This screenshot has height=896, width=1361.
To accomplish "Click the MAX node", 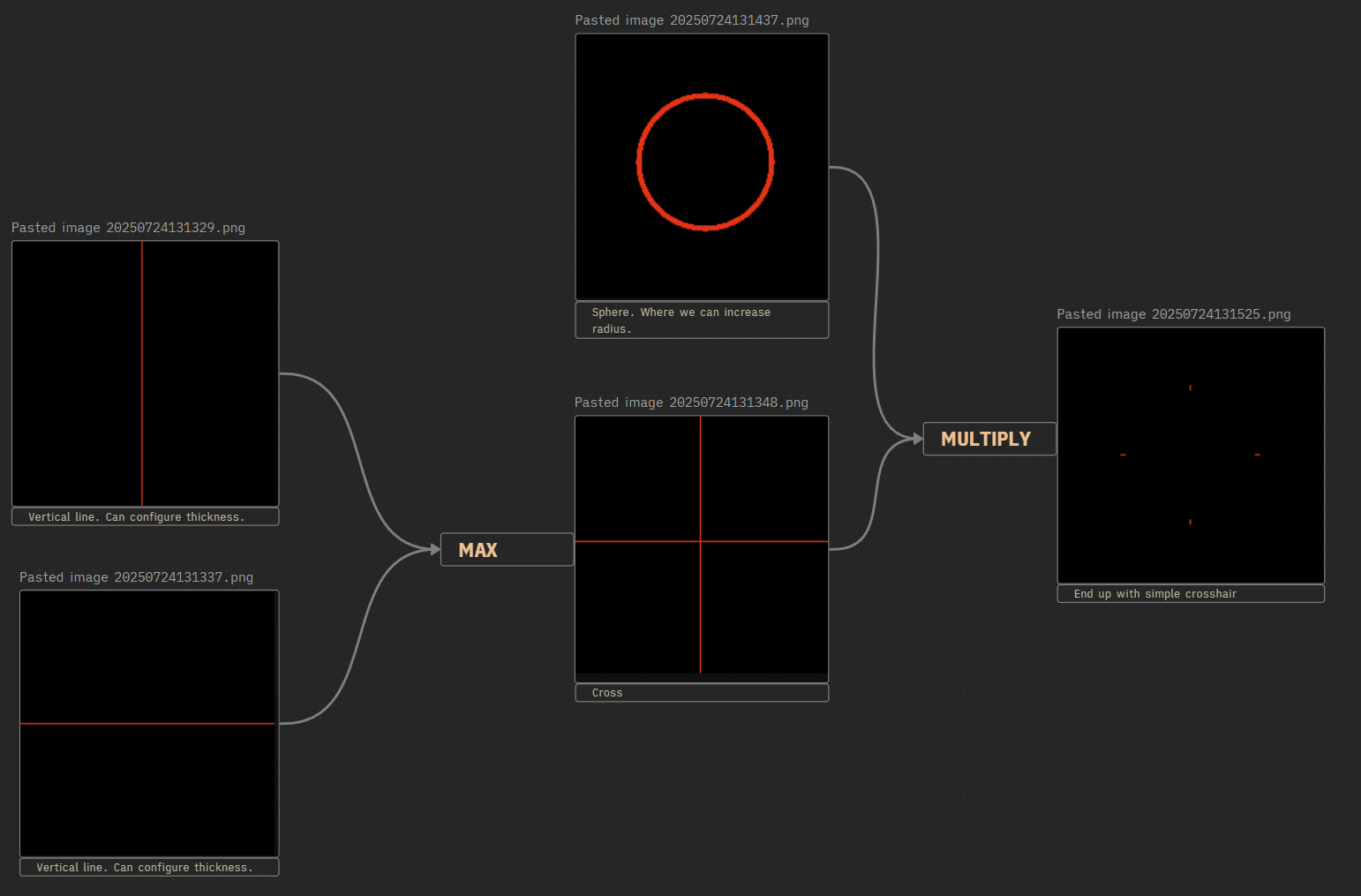I will click(x=507, y=550).
